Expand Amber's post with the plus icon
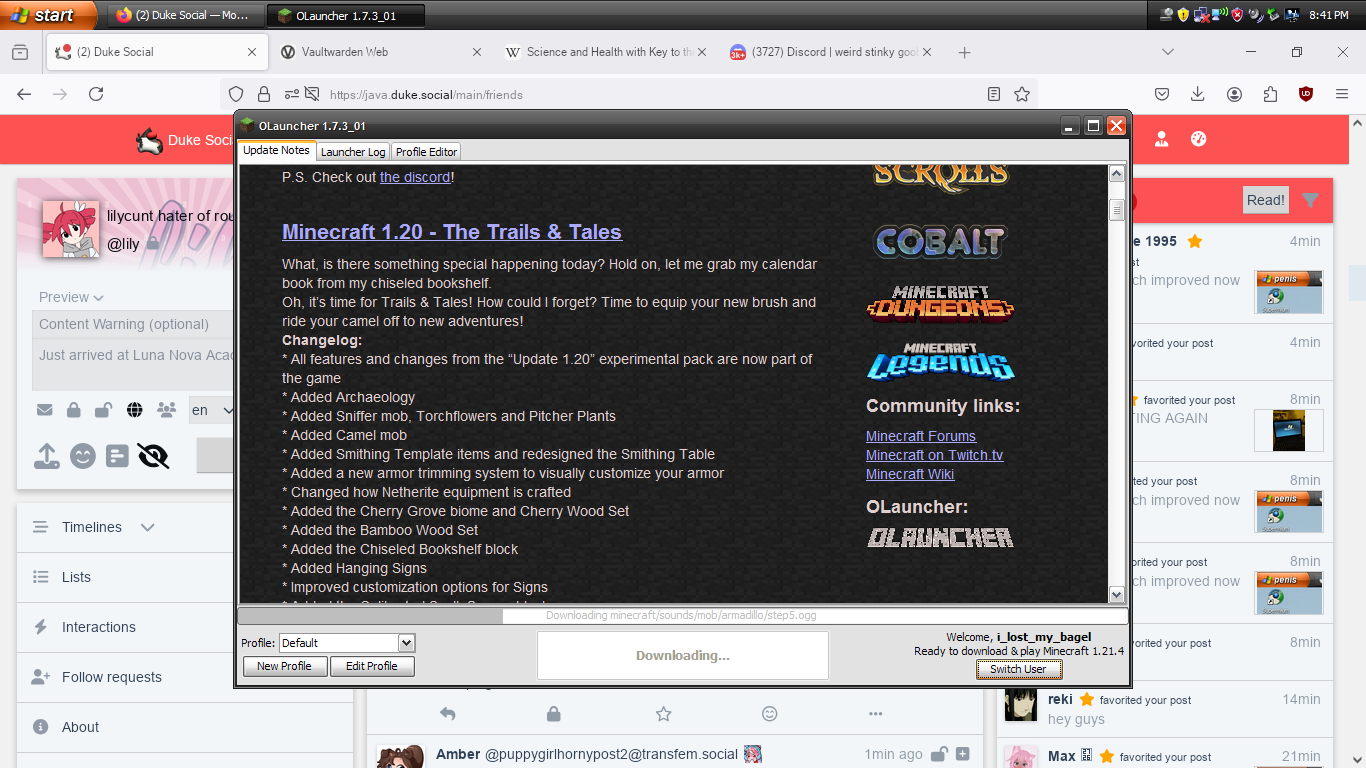The width and height of the screenshot is (1366, 768). click(x=962, y=754)
